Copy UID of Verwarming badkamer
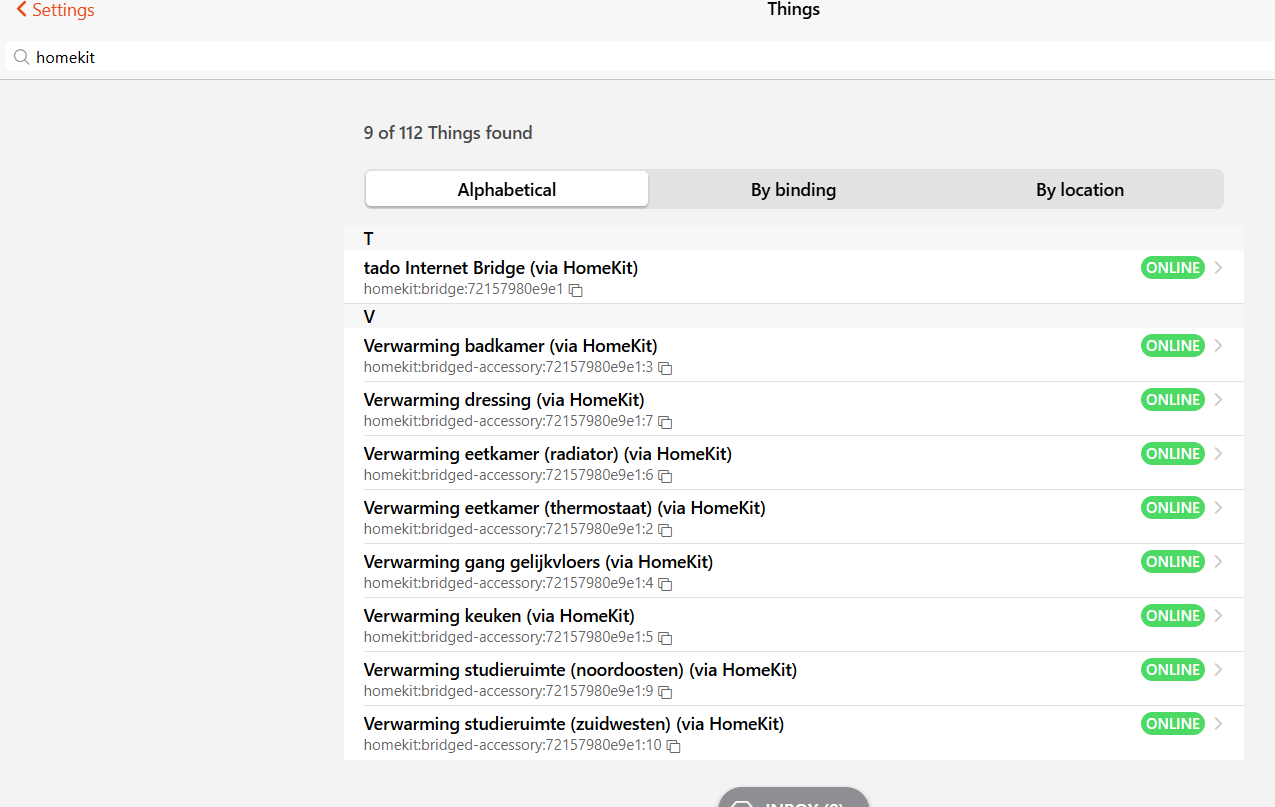This screenshot has width=1275, height=807. tap(665, 368)
